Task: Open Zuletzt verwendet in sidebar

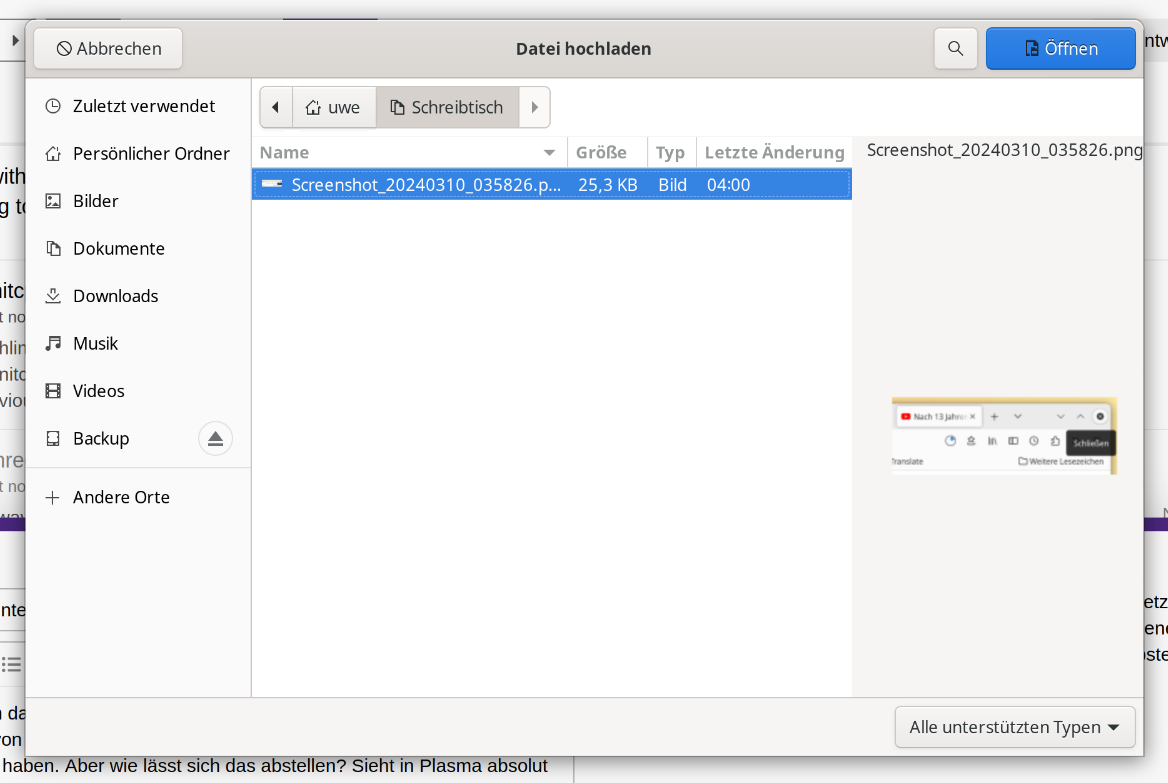Action: [139, 106]
